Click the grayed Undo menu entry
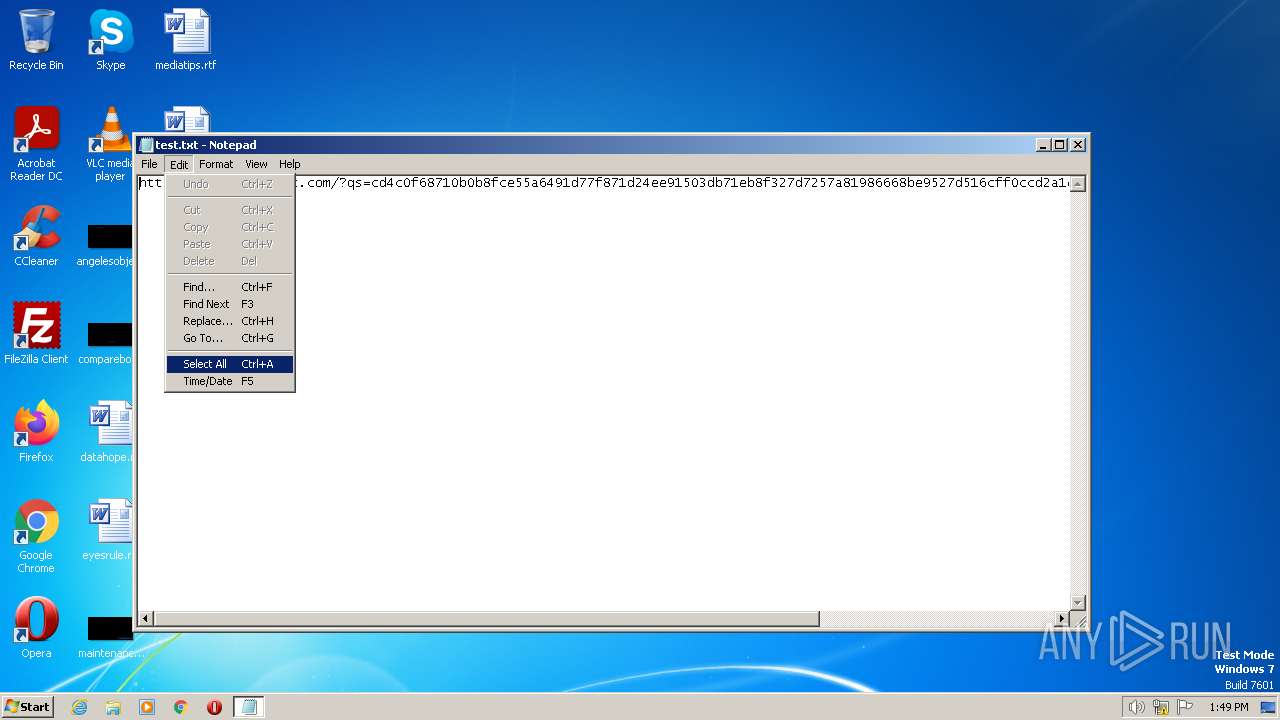The height and width of the screenshot is (720, 1280). (230, 184)
